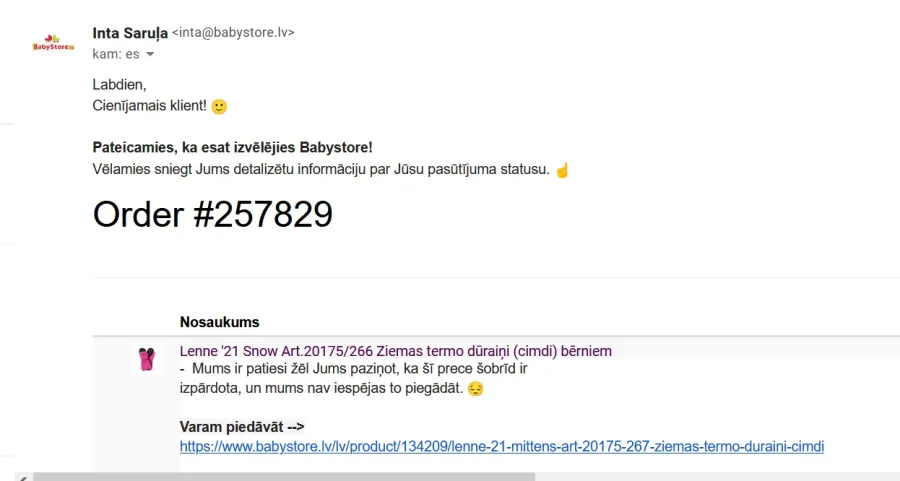Click the smiling face emoji after 'klient!'
This screenshot has width=900, height=481.
click(219, 107)
